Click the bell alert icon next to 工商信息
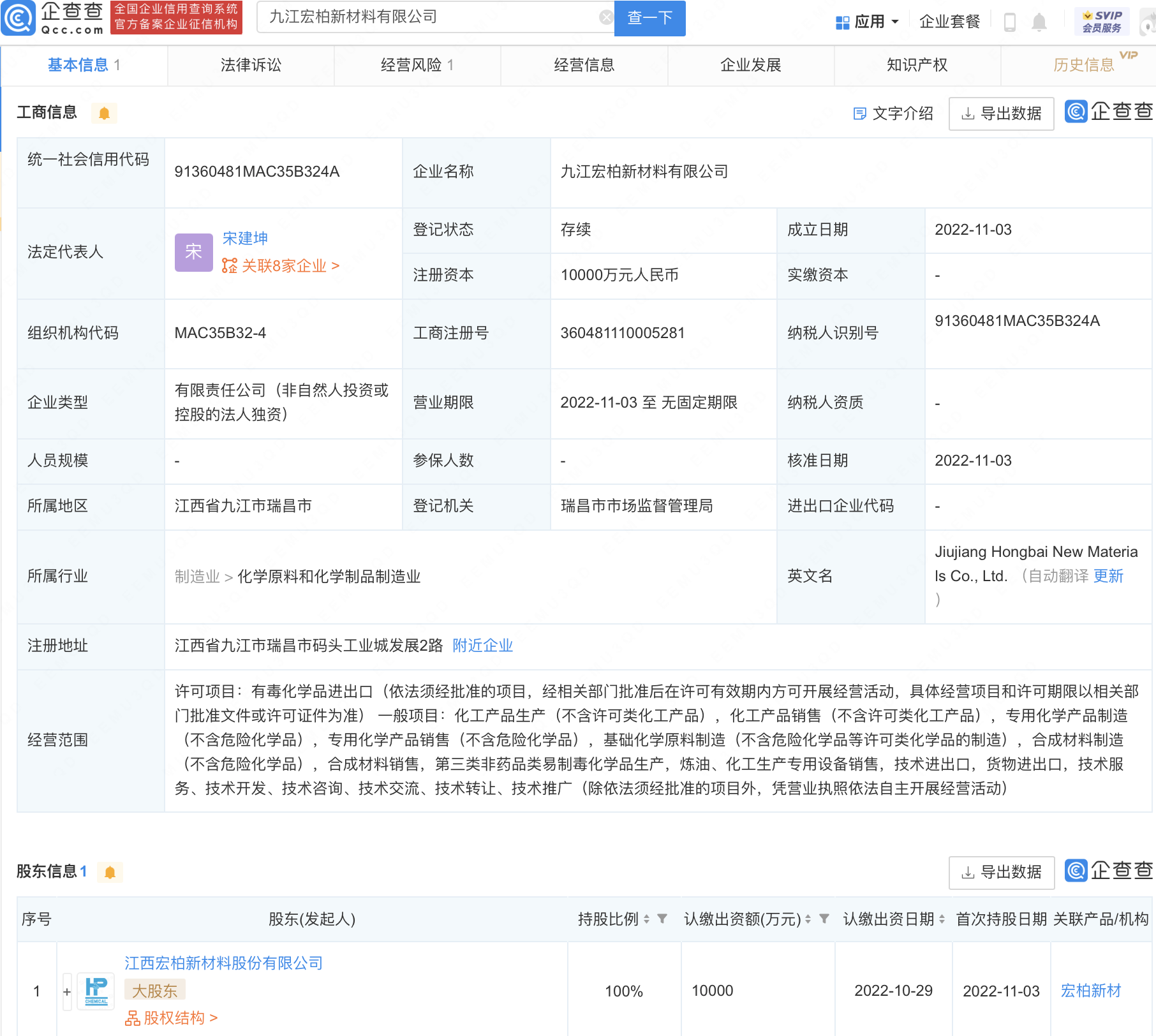The image size is (1156, 1036). pyautogui.click(x=105, y=114)
